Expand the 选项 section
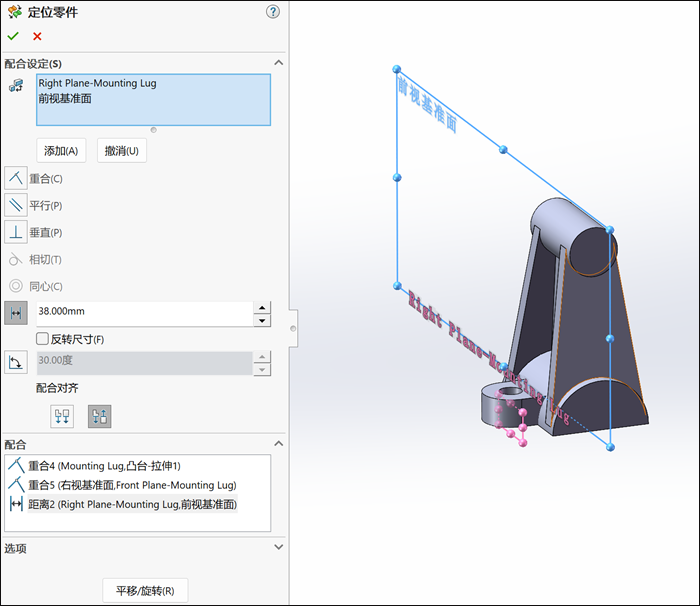 coord(278,547)
